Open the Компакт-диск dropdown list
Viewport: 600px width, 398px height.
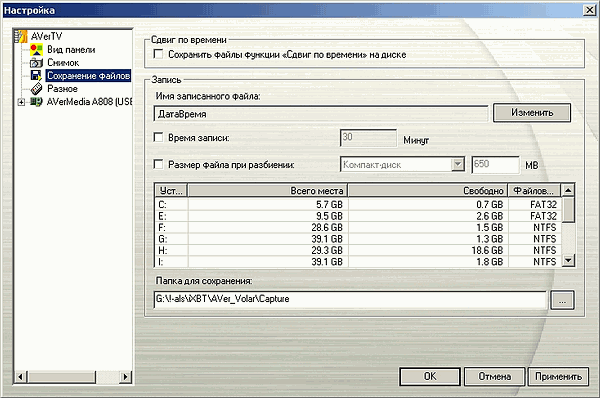click(x=457, y=165)
